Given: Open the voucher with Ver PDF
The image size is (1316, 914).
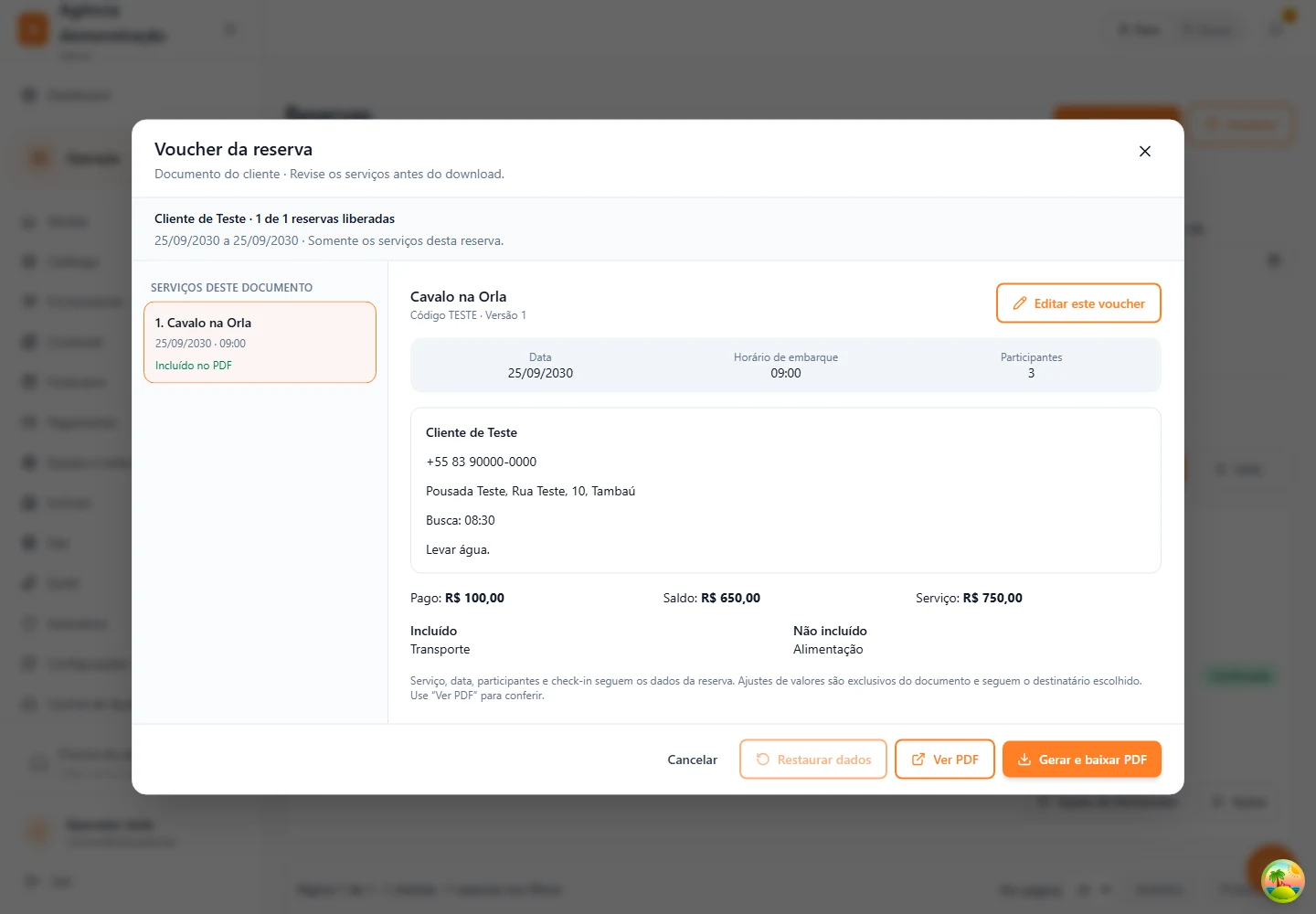Looking at the screenshot, I should [x=944, y=760].
